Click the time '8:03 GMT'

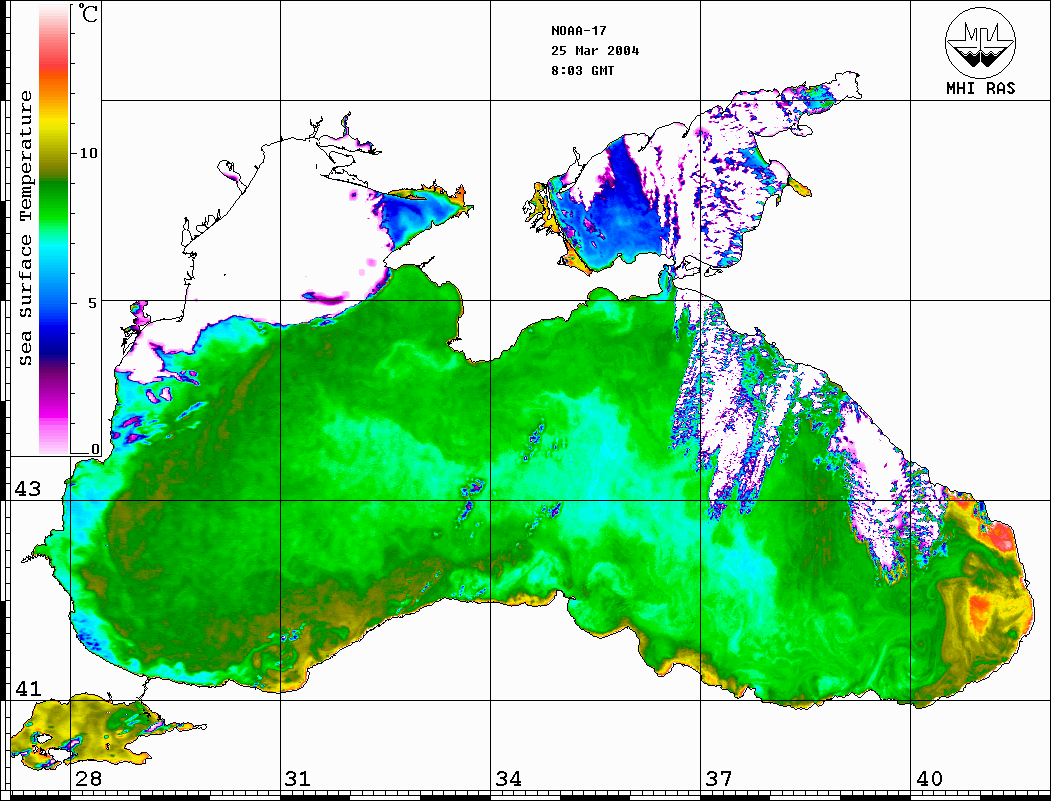[x=582, y=71]
